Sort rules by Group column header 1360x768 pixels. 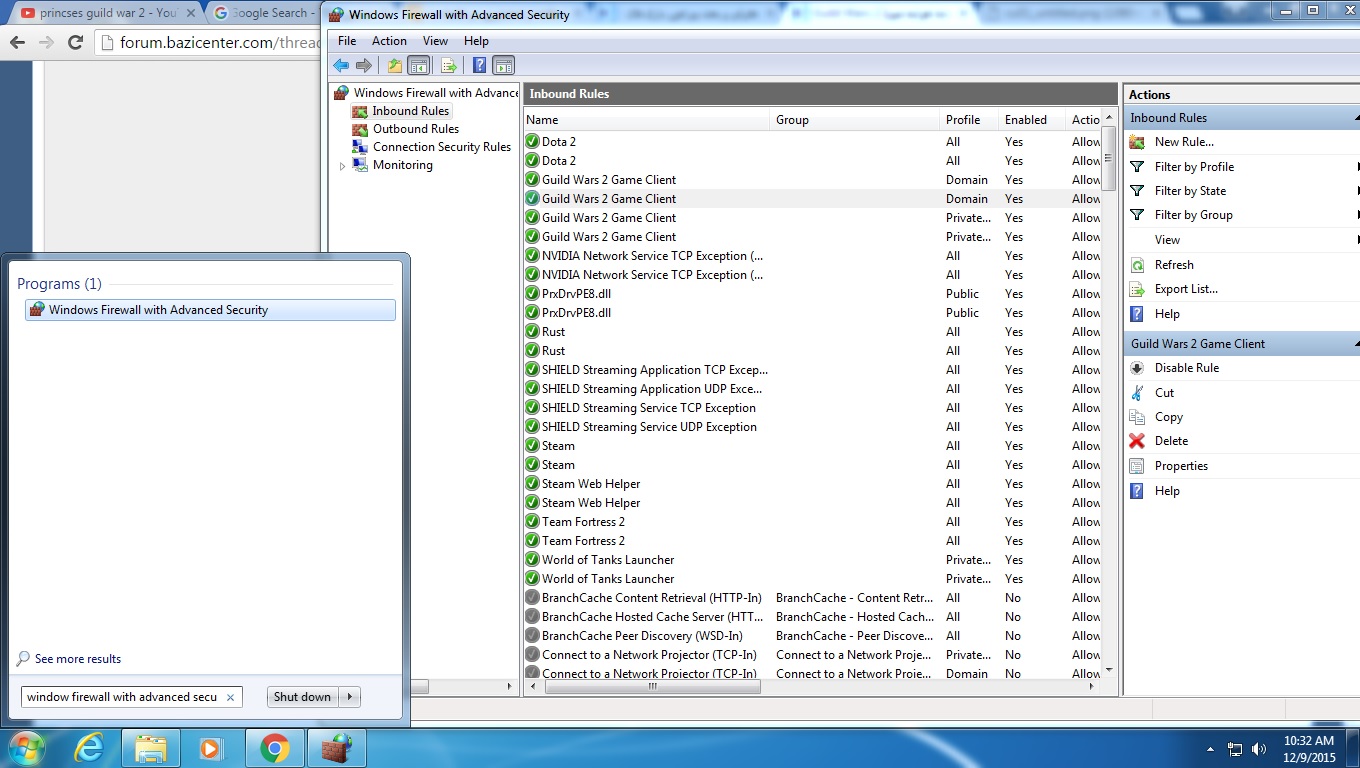point(857,119)
